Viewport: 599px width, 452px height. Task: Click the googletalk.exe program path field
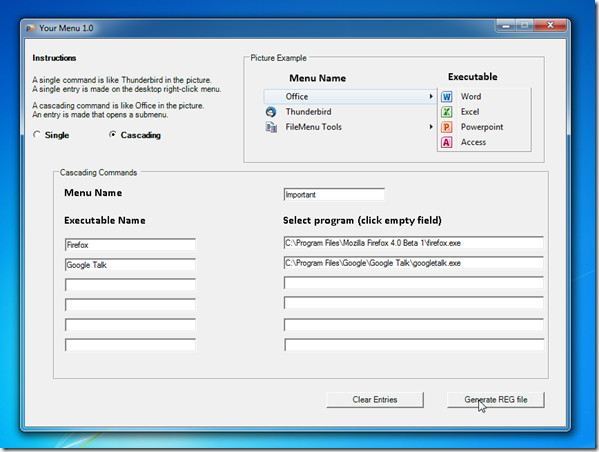point(413,263)
